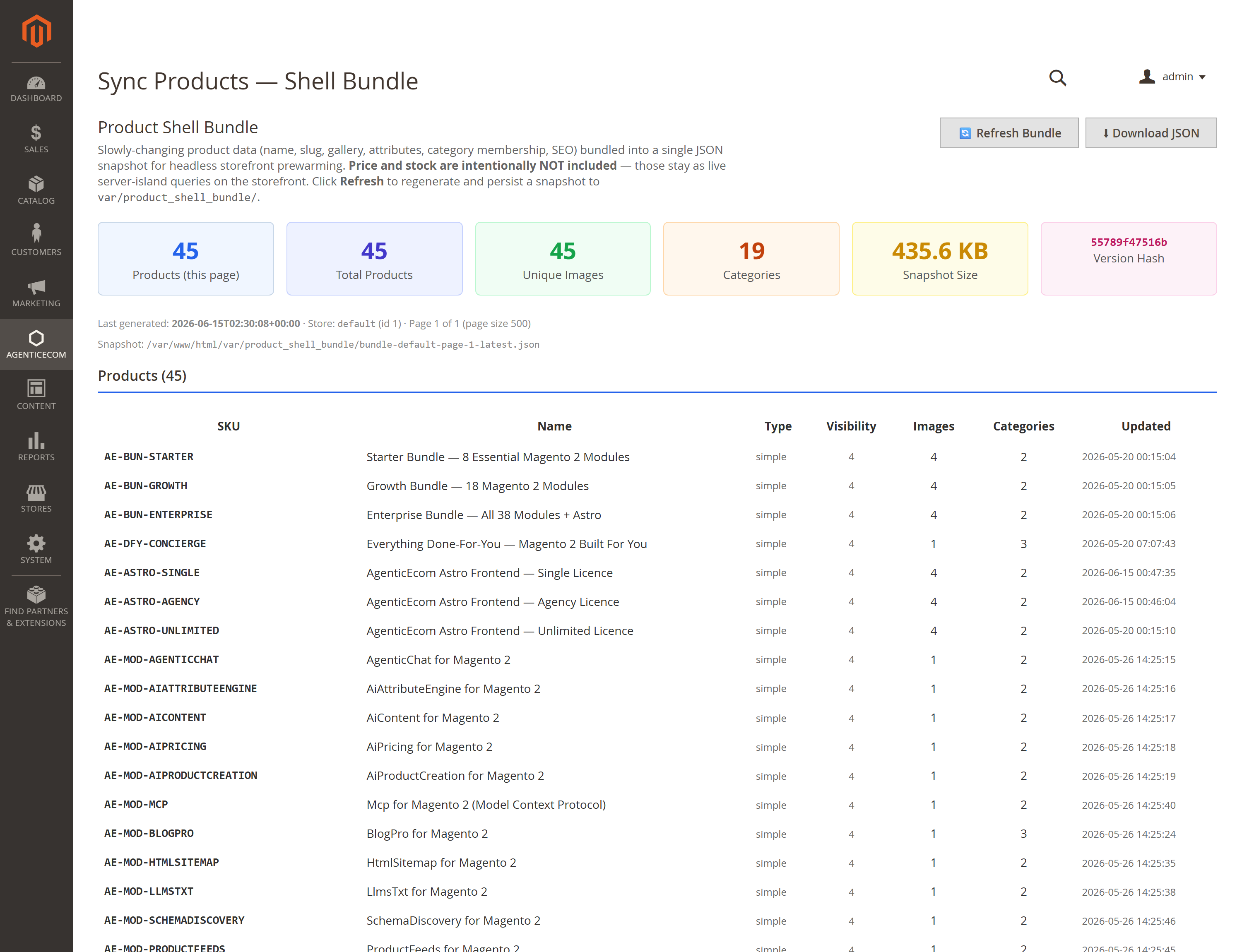1242x952 pixels.
Task: Click name Everything Done-For-You
Action: (x=506, y=544)
